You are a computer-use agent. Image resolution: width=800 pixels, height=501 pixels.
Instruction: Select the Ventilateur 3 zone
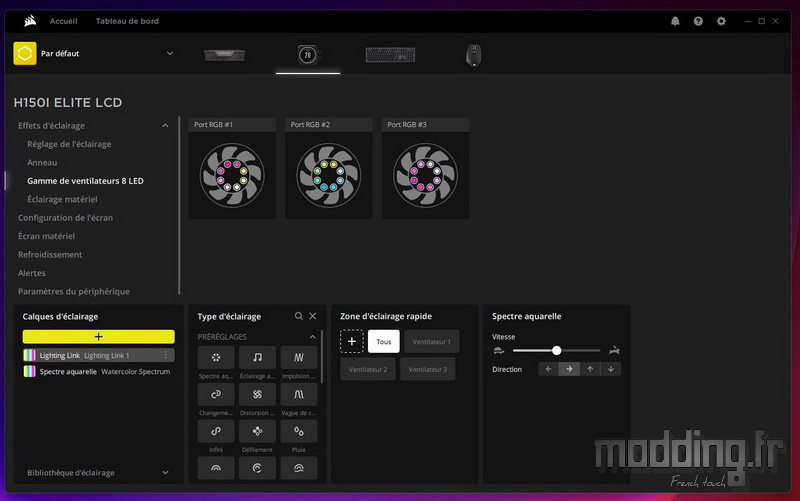[428, 369]
